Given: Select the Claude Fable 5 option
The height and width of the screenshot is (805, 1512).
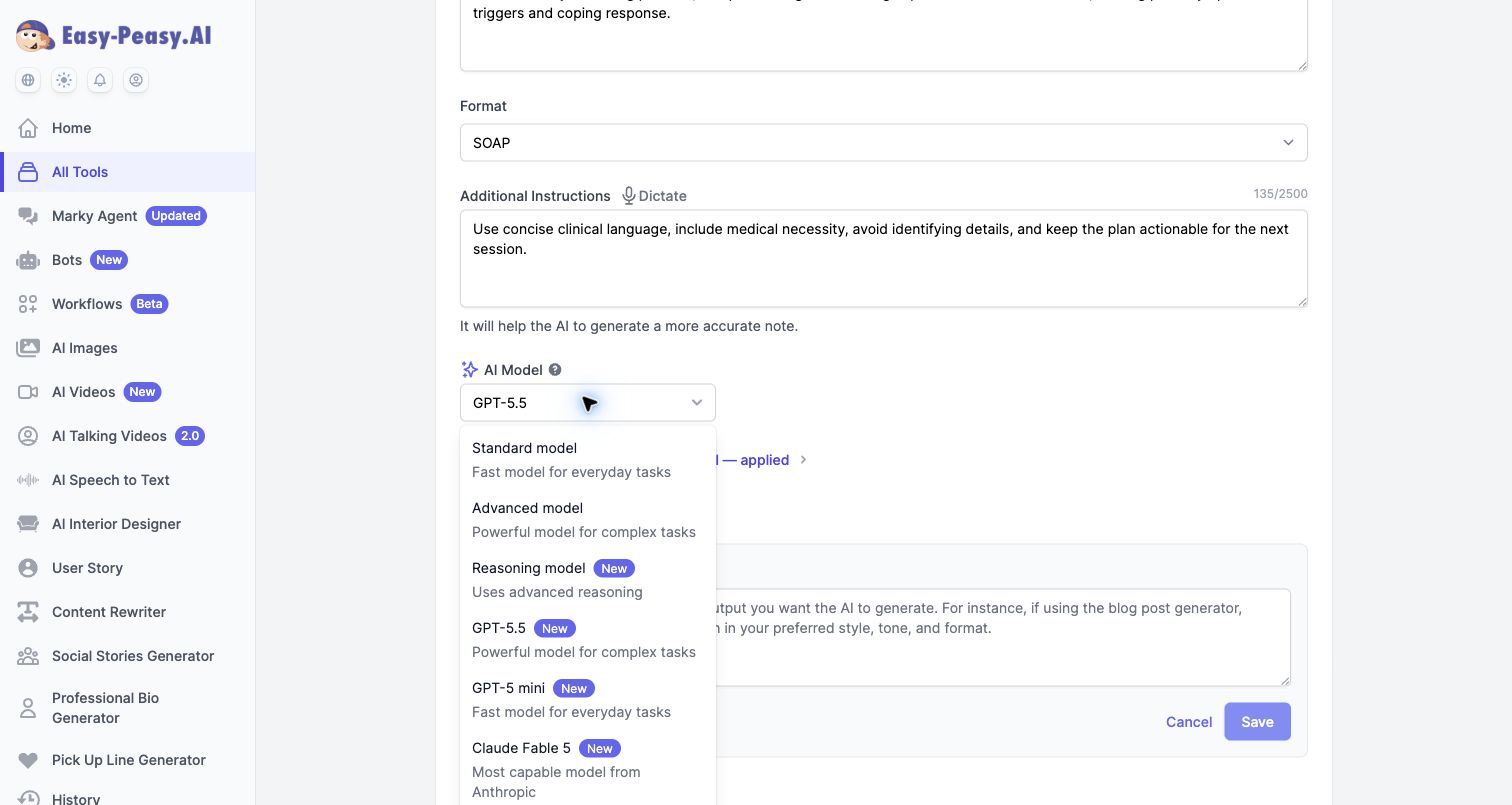Looking at the screenshot, I should [588, 770].
